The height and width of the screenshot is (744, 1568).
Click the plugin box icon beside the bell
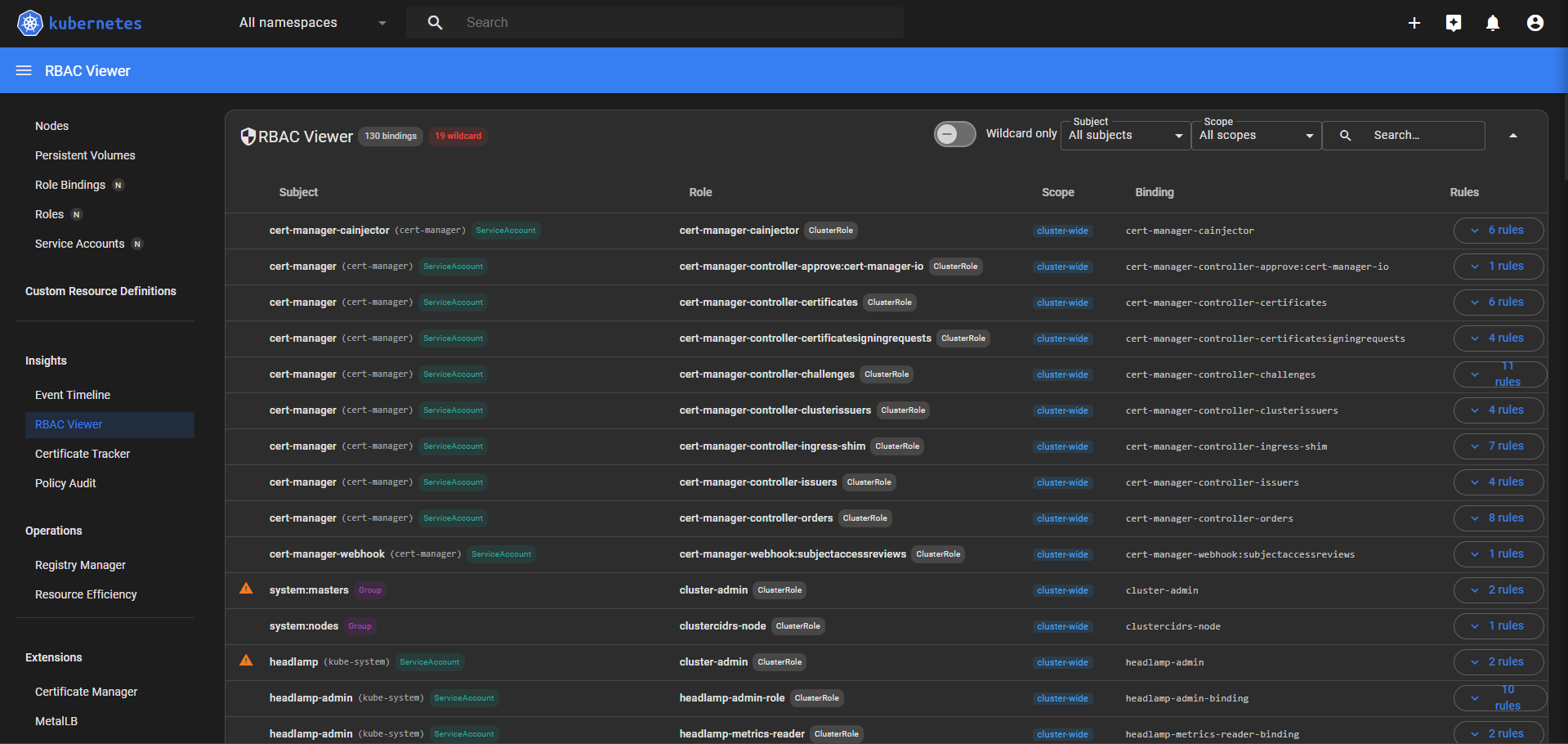pos(1454,23)
